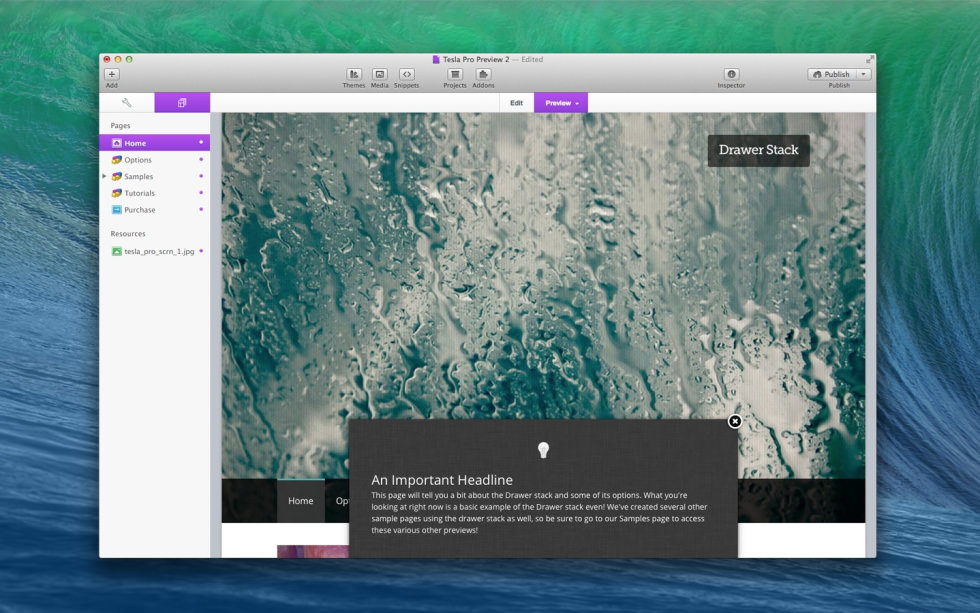Select the pages list sidebar tab
980x613 pixels.
pyautogui.click(x=182, y=102)
